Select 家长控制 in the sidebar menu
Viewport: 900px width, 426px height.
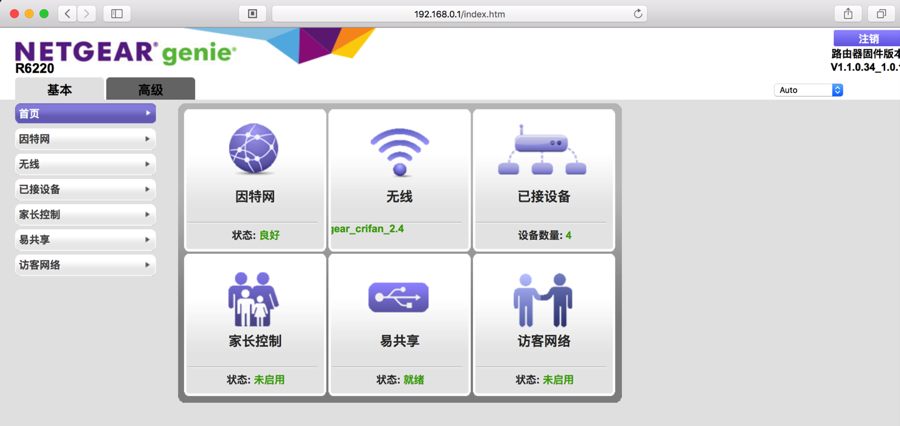[86, 215]
